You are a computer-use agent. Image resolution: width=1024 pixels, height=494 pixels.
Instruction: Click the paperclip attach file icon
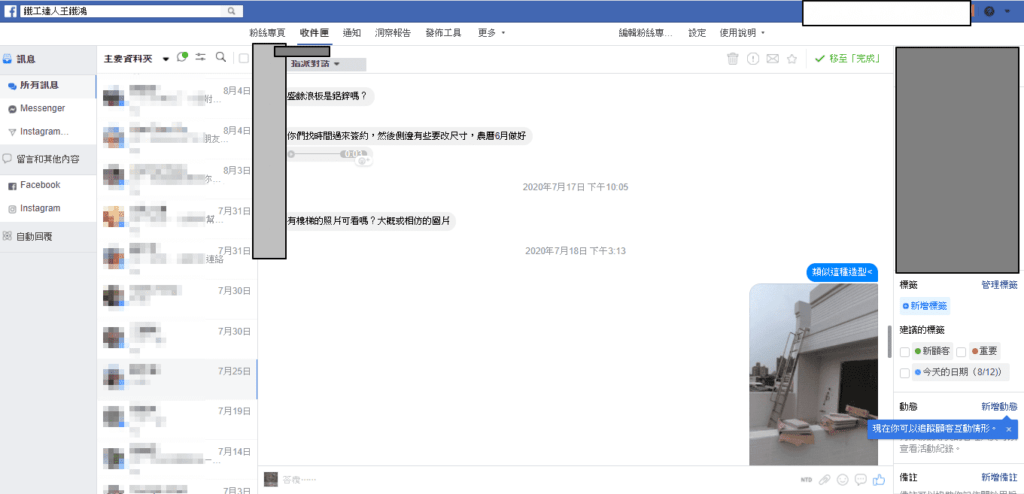pos(825,480)
